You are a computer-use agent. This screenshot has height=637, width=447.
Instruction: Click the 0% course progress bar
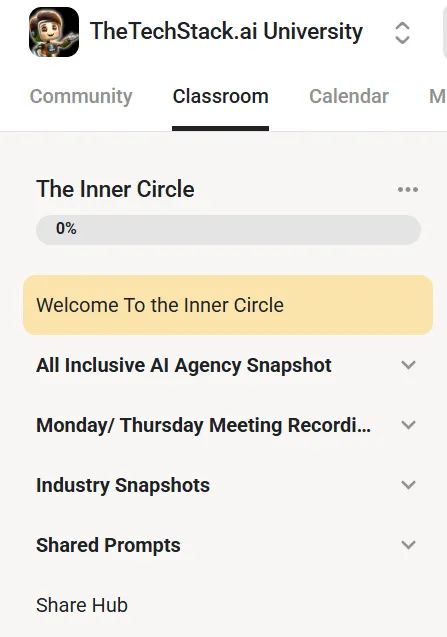[x=228, y=230]
